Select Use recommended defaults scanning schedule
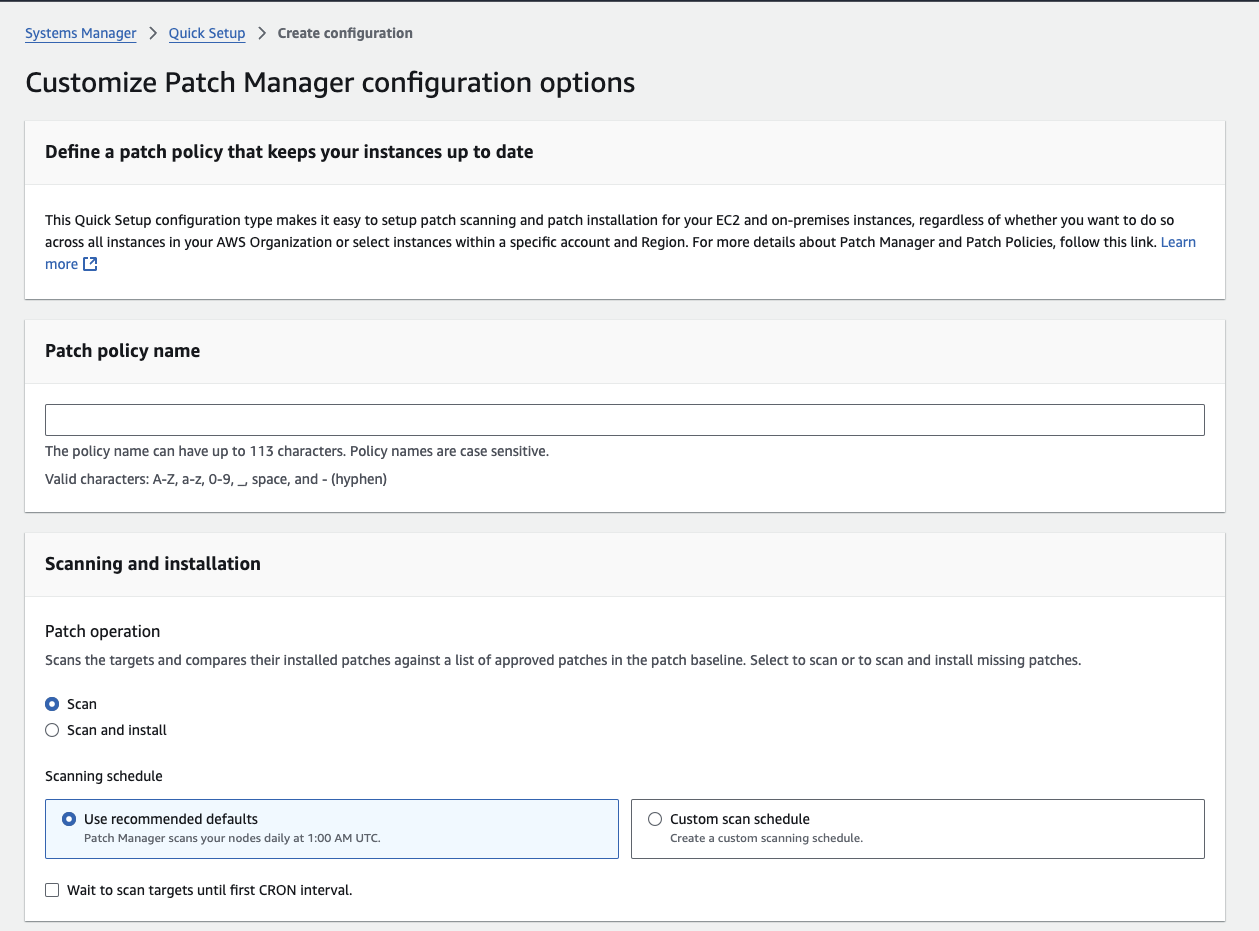The height and width of the screenshot is (931, 1259). point(332,828)
